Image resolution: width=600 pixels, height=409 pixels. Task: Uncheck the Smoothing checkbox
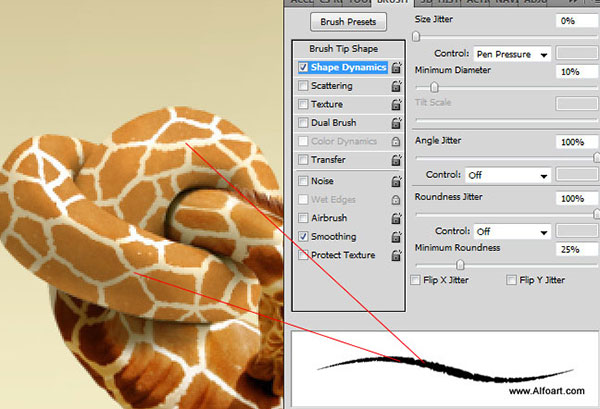coord(303,236)
